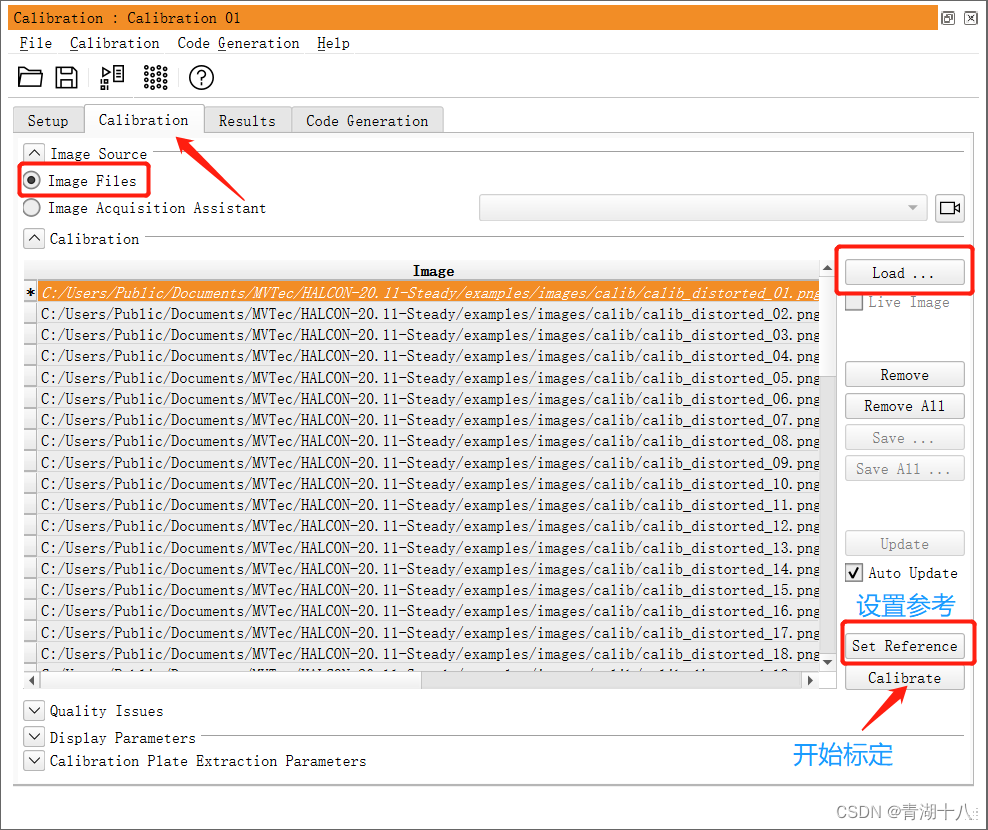
Task: Select the Image Files radio button
Action: 32,181
